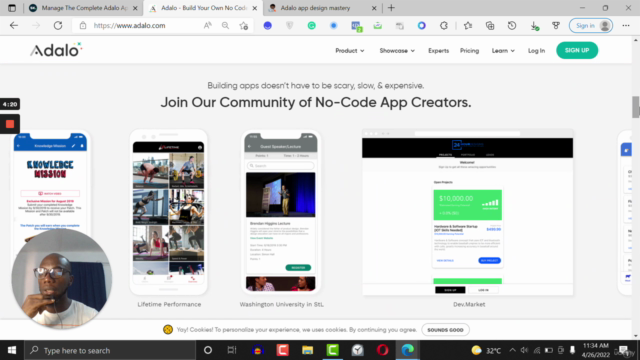
Task: Expand the Learn dropdown menu
Action: pos(503,51)
